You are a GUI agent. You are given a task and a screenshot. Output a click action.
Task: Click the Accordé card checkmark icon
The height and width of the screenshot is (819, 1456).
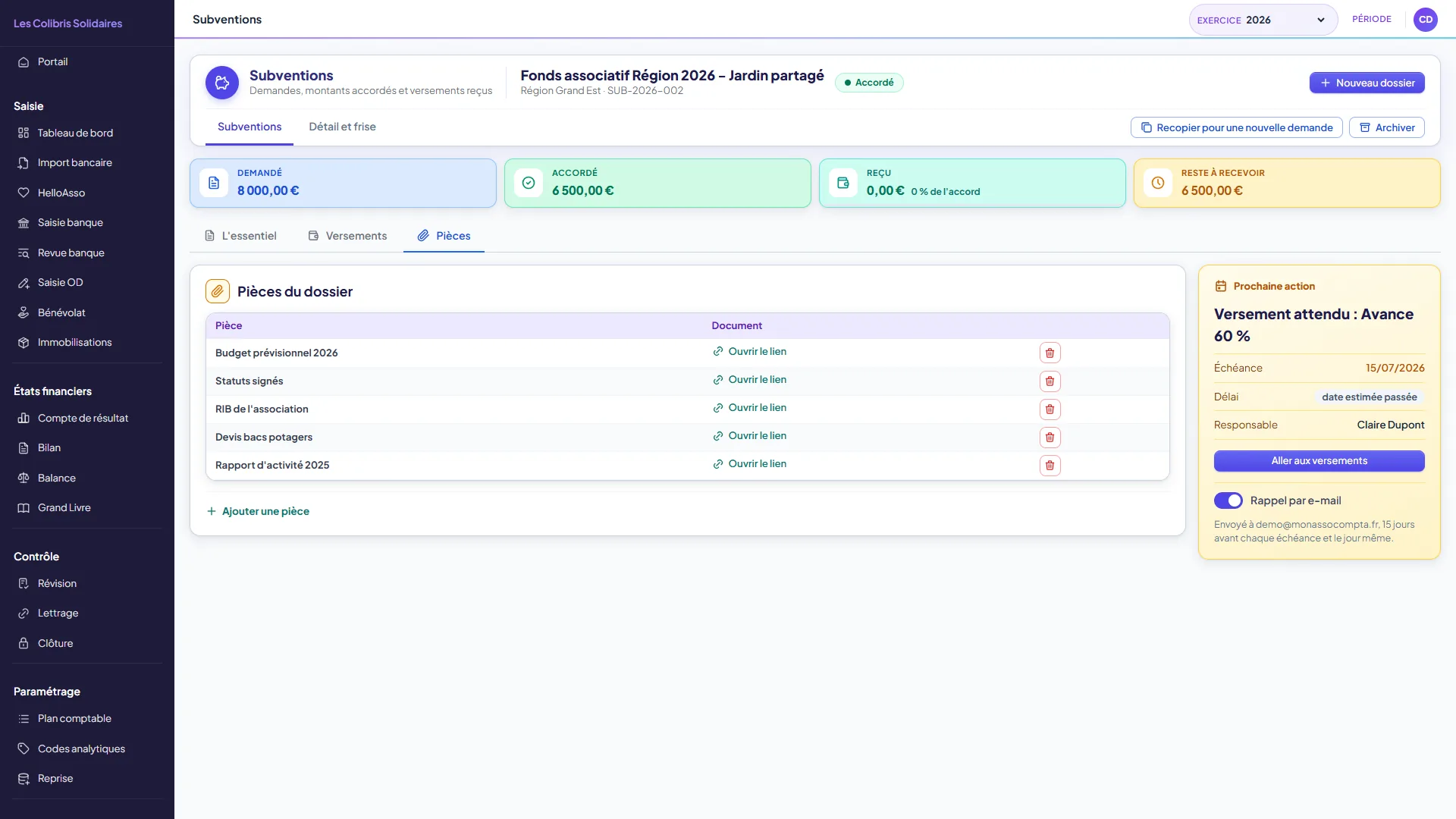(529, 183)
